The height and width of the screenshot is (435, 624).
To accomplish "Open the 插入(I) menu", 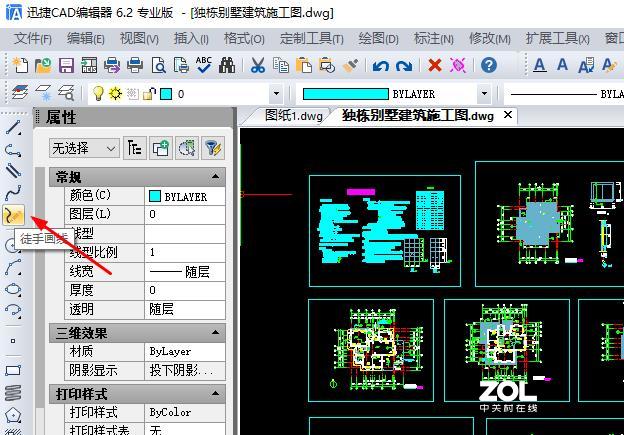I will point(191,39).
